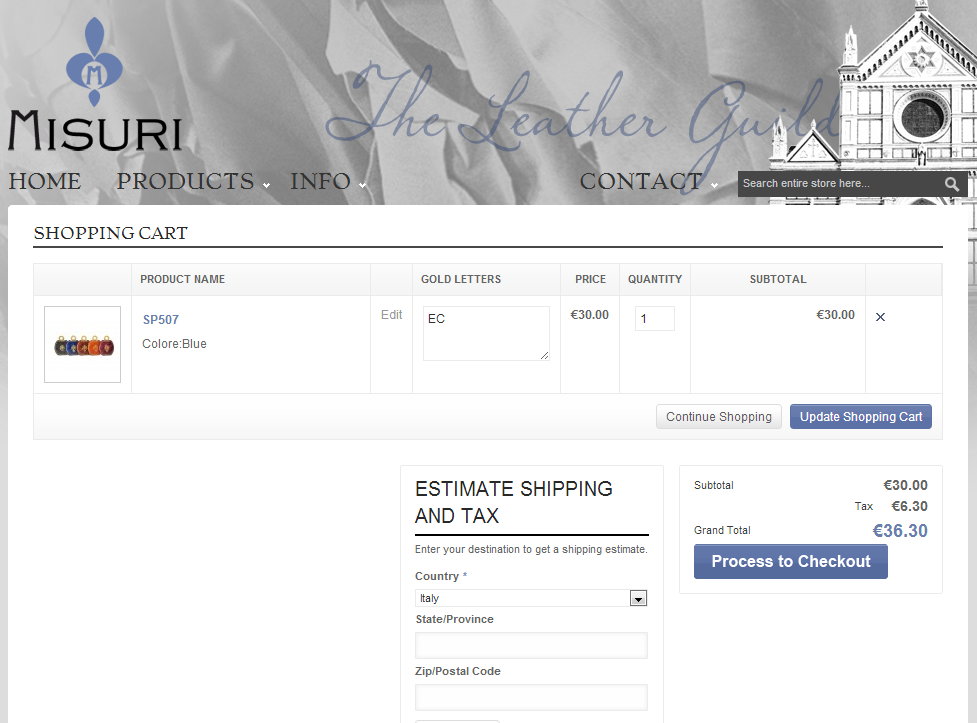
Task: Open the SP507 product link
Action: coord(161,320)
